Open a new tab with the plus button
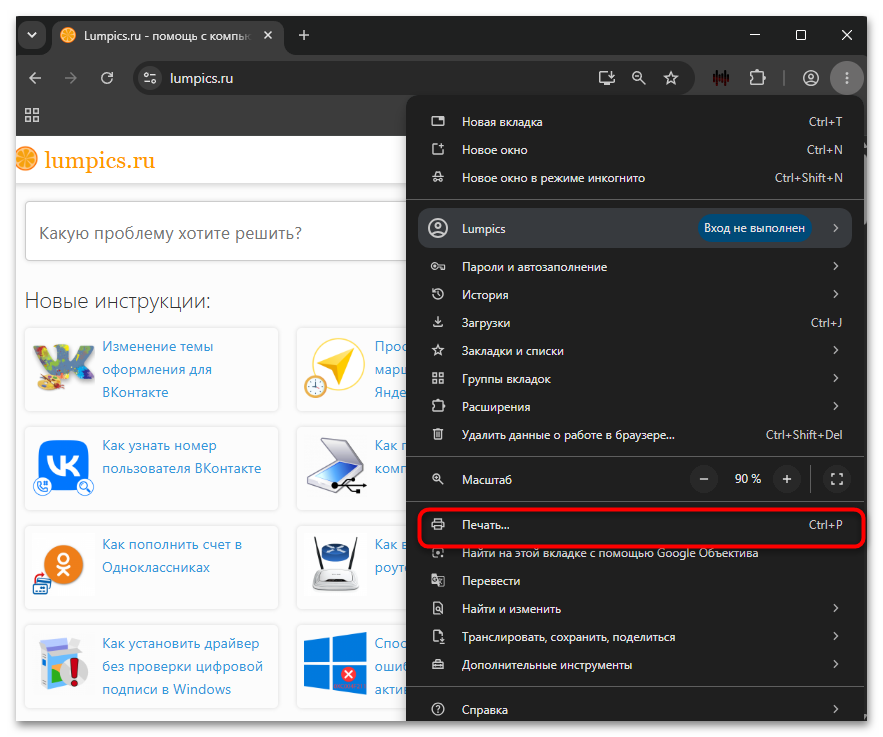The width and height of the screenshot is (883, 737). pyautogui.click(x=304, y=35)
